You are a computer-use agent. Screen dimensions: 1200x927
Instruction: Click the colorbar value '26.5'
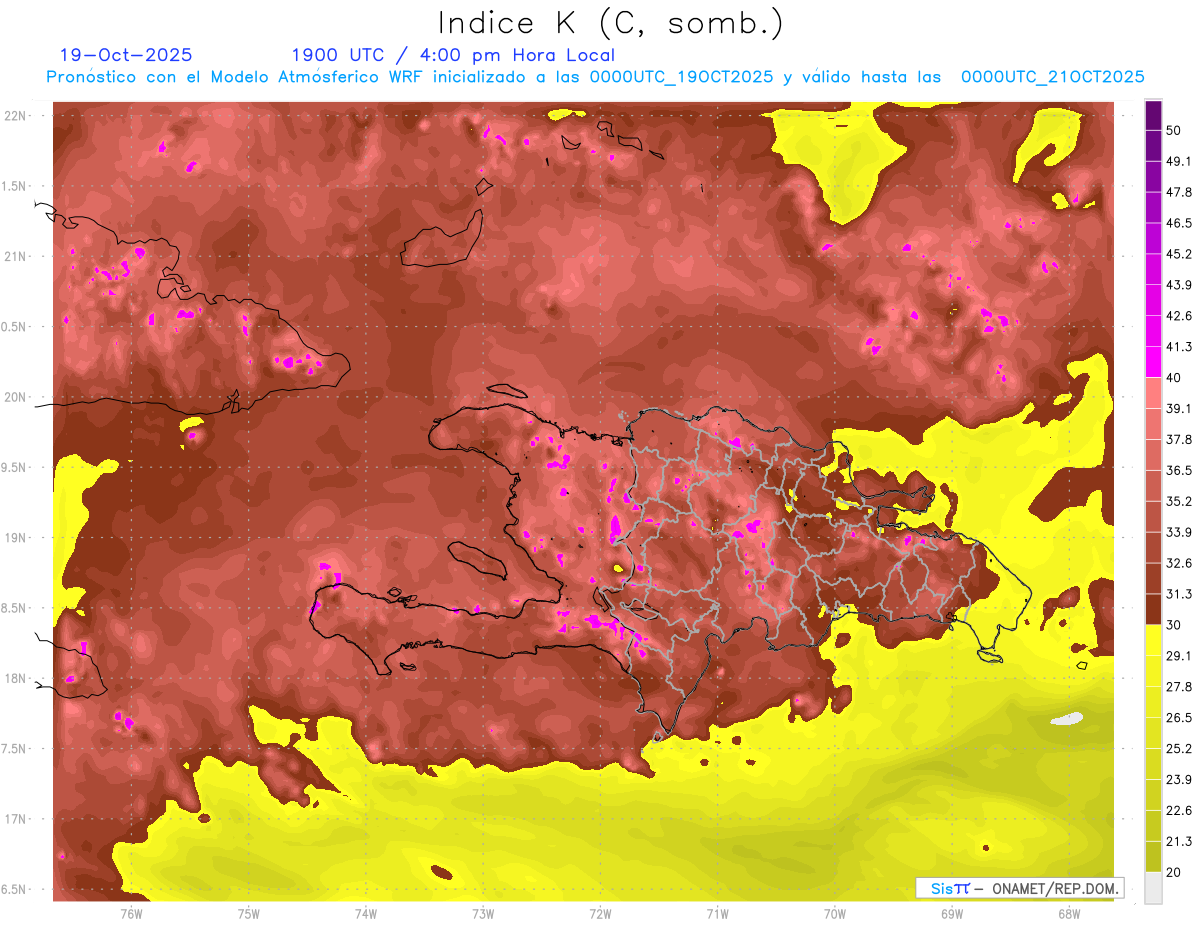coord(1179,718)
